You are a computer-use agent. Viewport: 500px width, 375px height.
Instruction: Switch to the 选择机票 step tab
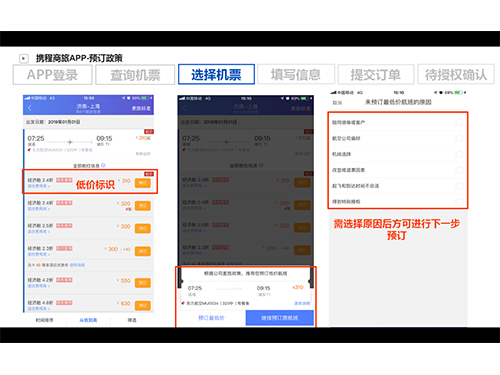pyautogui.click(x=216, y=74)
